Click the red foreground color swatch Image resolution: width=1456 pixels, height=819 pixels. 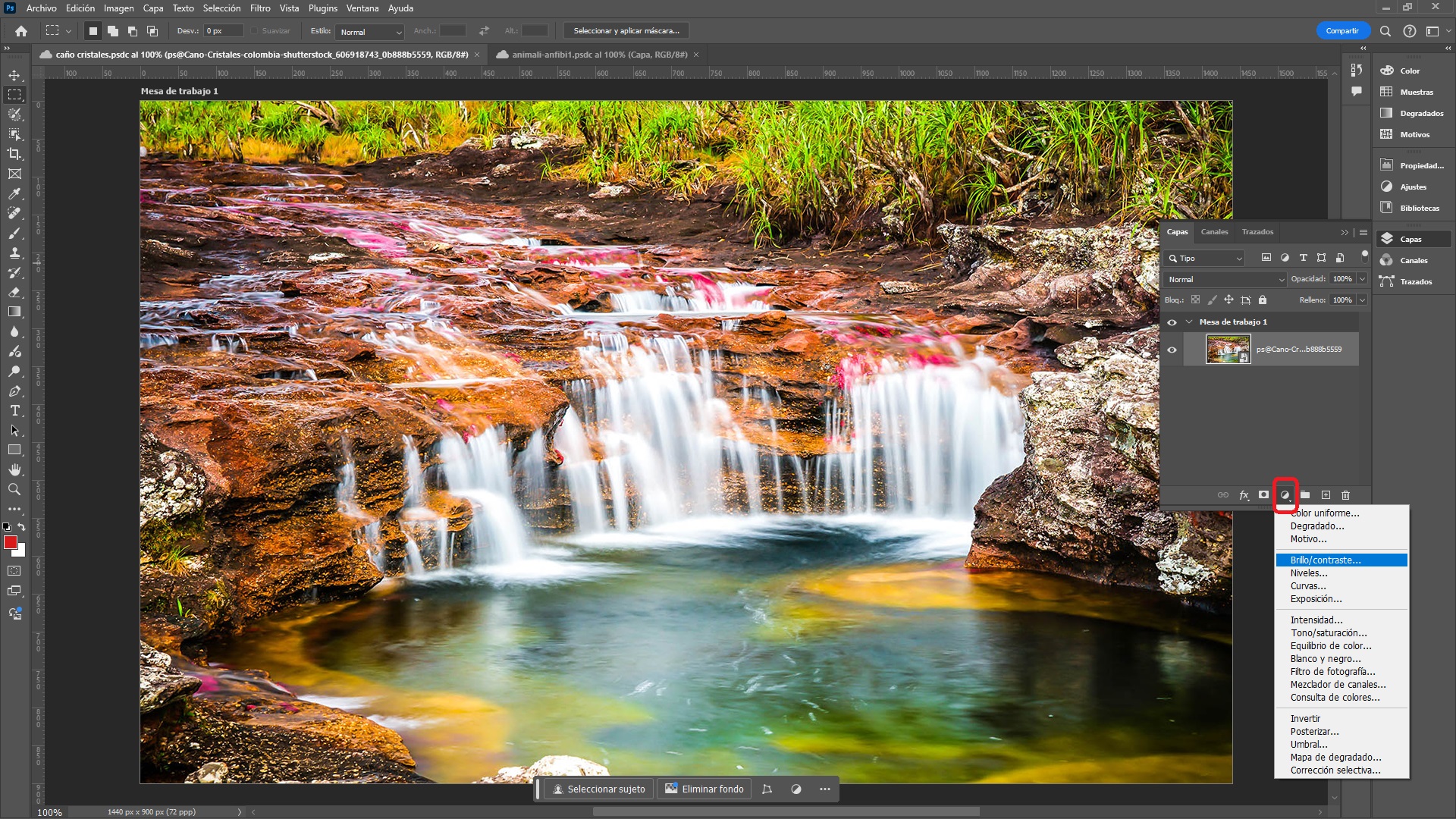pyautogui.click(x=10, y=541)
